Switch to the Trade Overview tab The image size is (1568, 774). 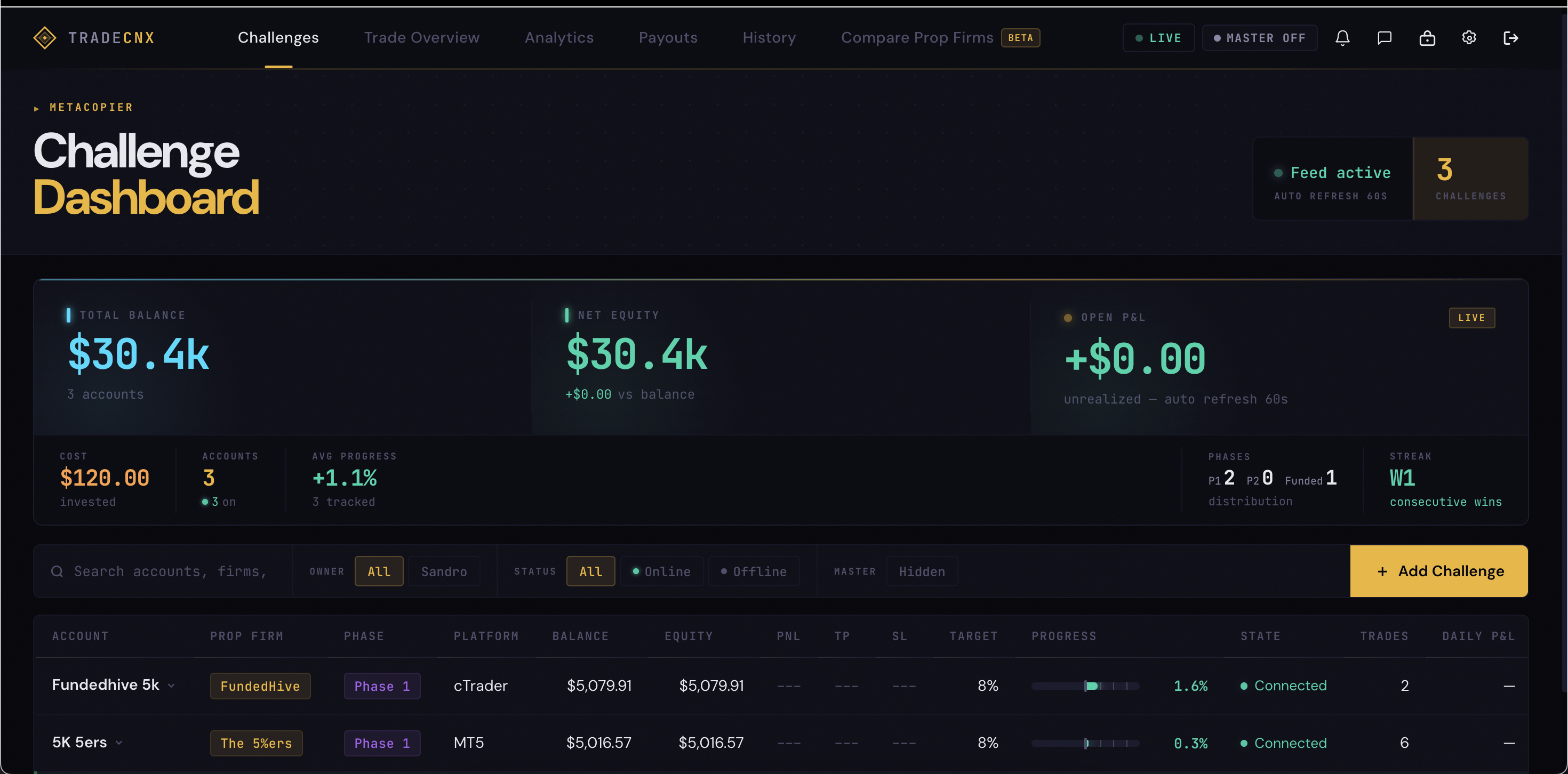(421, 38)
